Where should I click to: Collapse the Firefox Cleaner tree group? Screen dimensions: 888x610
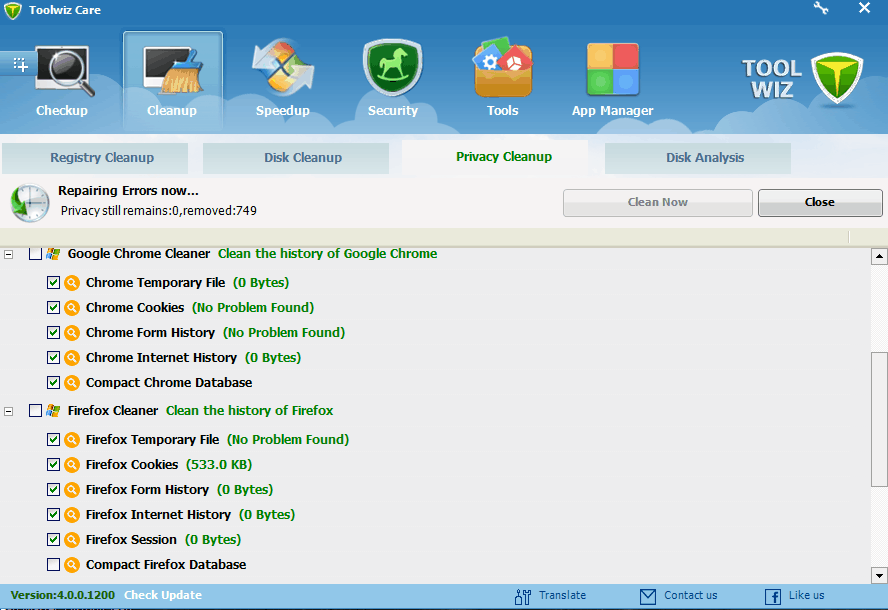click(8, 411)
